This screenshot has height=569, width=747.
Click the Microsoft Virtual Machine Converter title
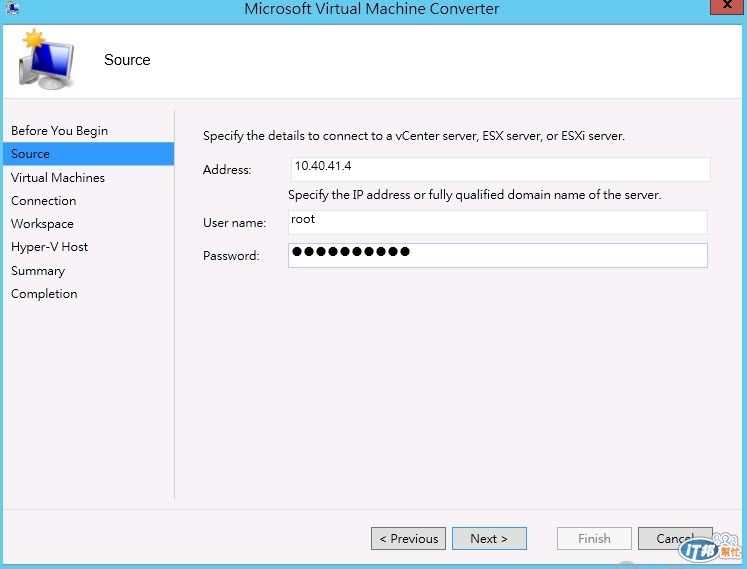(372, 9)
